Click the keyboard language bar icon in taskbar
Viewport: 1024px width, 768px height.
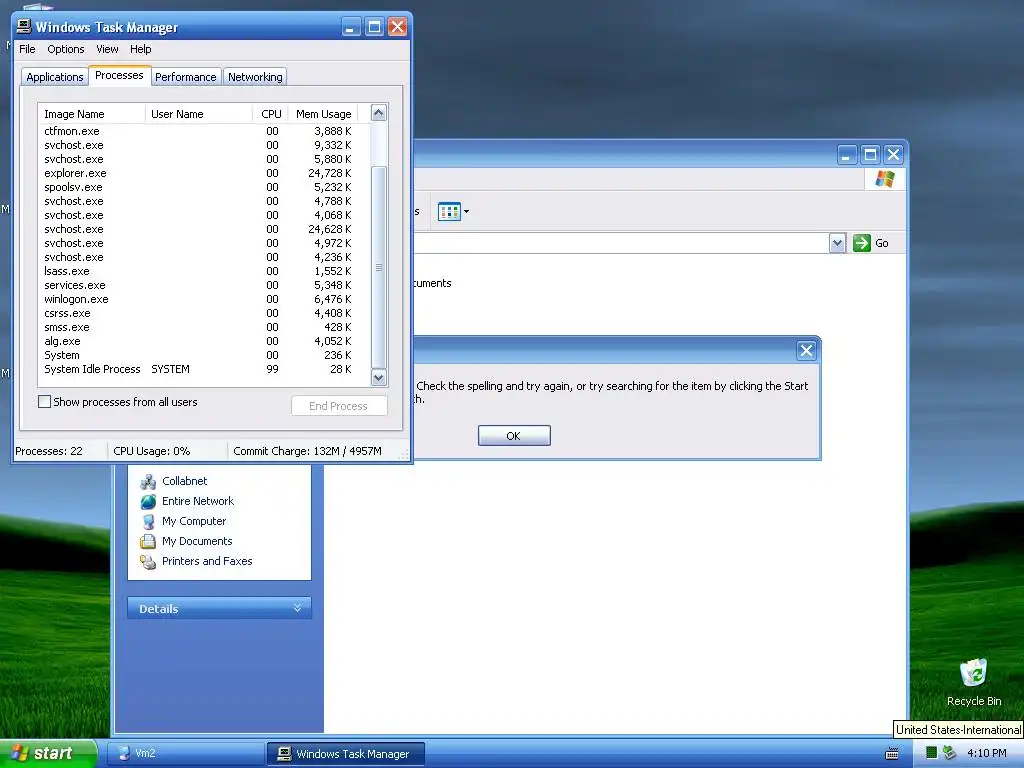891,754
